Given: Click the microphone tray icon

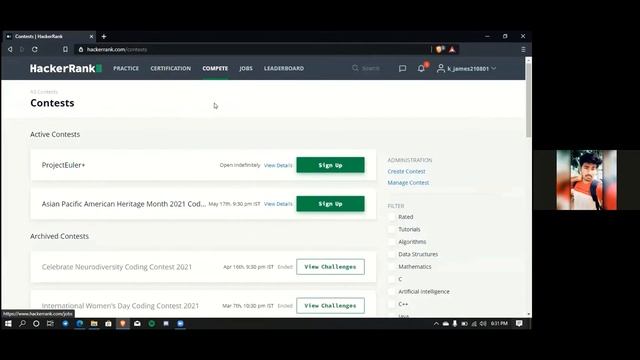Looking at the screenshot, I should pos(455,324).
